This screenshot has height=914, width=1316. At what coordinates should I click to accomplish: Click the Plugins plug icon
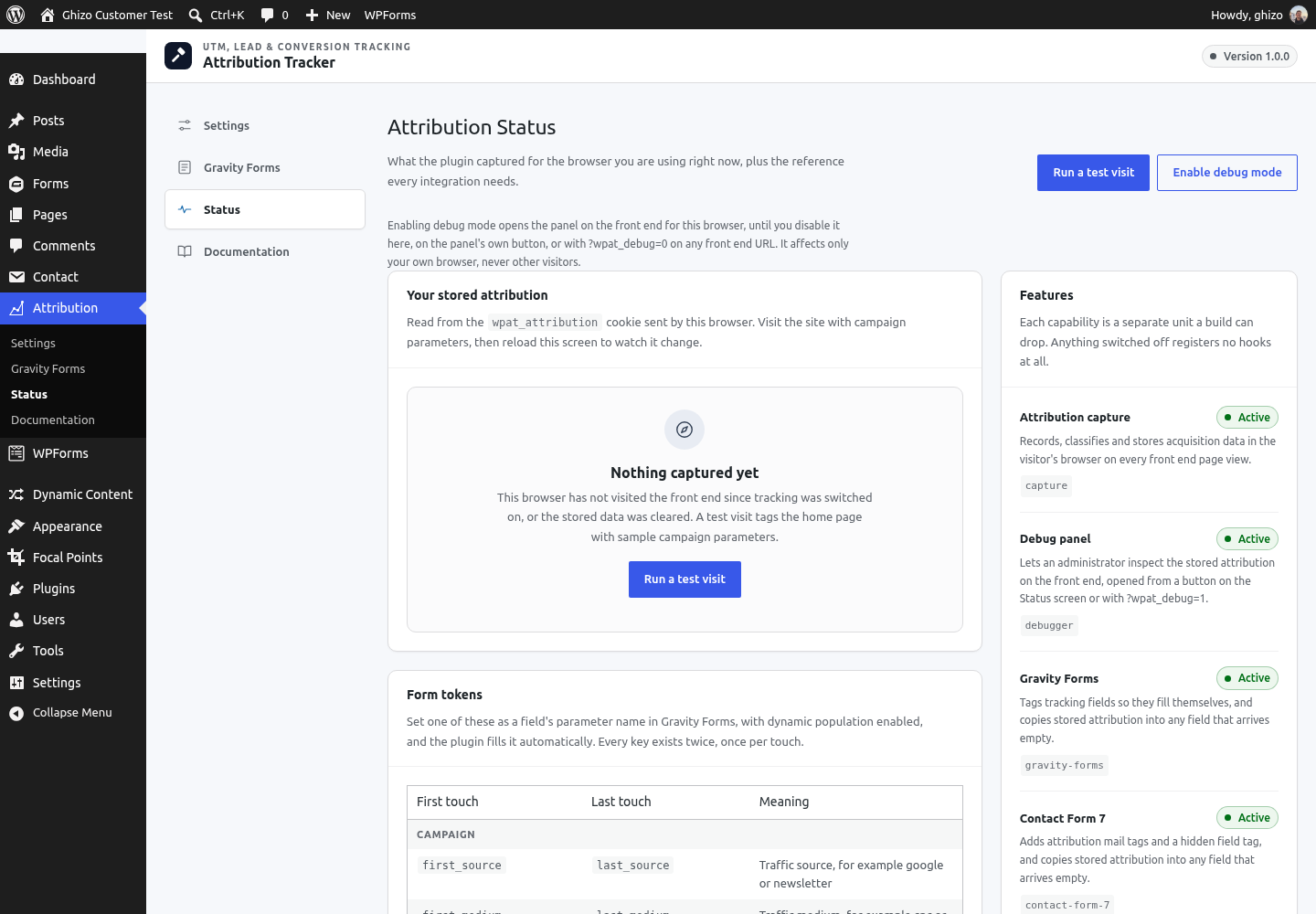click(16, 589)
